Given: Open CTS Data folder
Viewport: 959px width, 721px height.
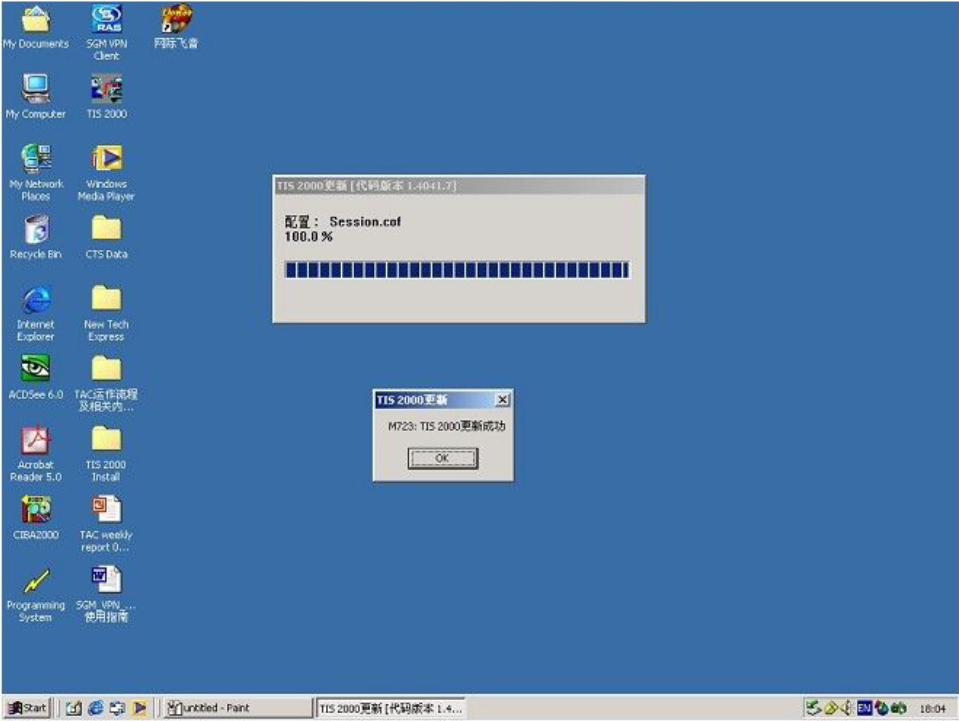Looking at the screenshot, I should [106, 237].
